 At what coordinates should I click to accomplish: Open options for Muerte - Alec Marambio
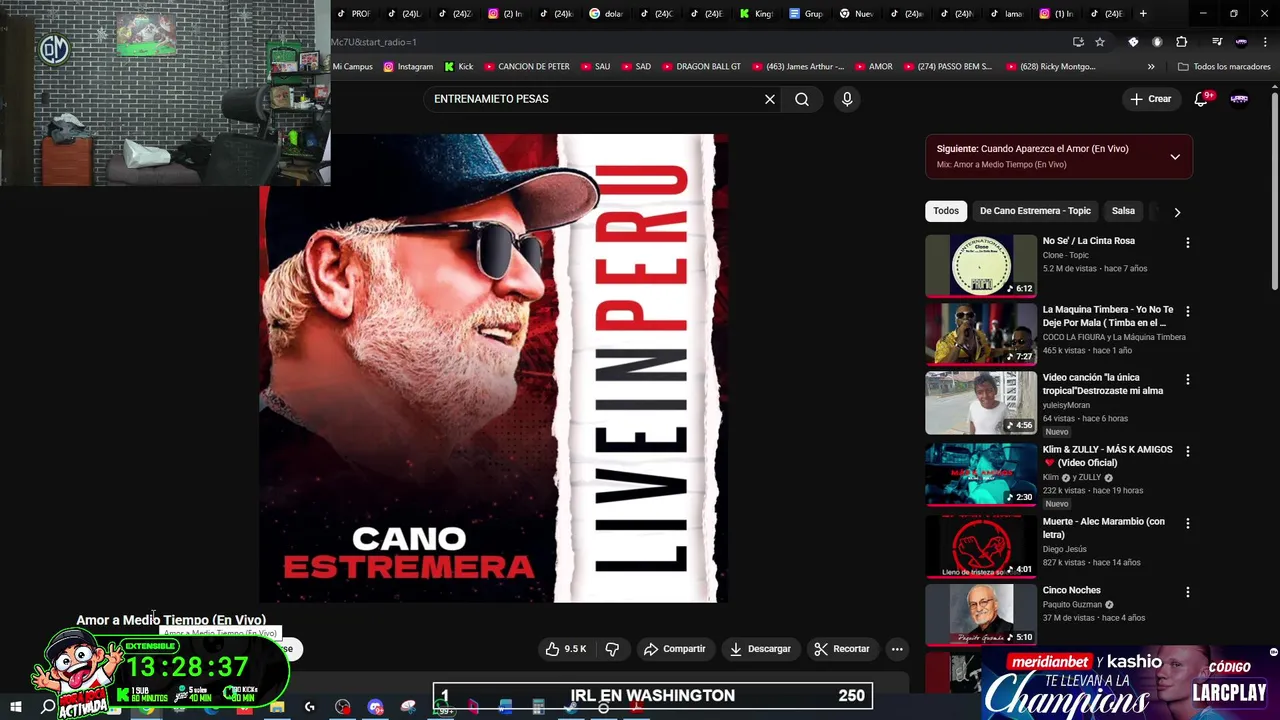coord(1188,524)
